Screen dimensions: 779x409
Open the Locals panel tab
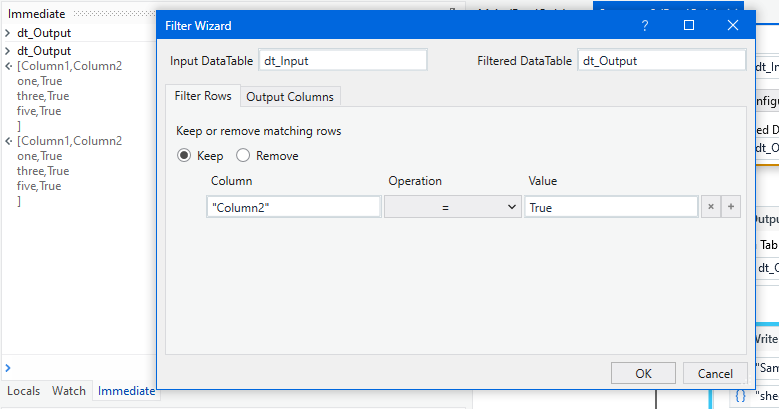click(24, 391)
